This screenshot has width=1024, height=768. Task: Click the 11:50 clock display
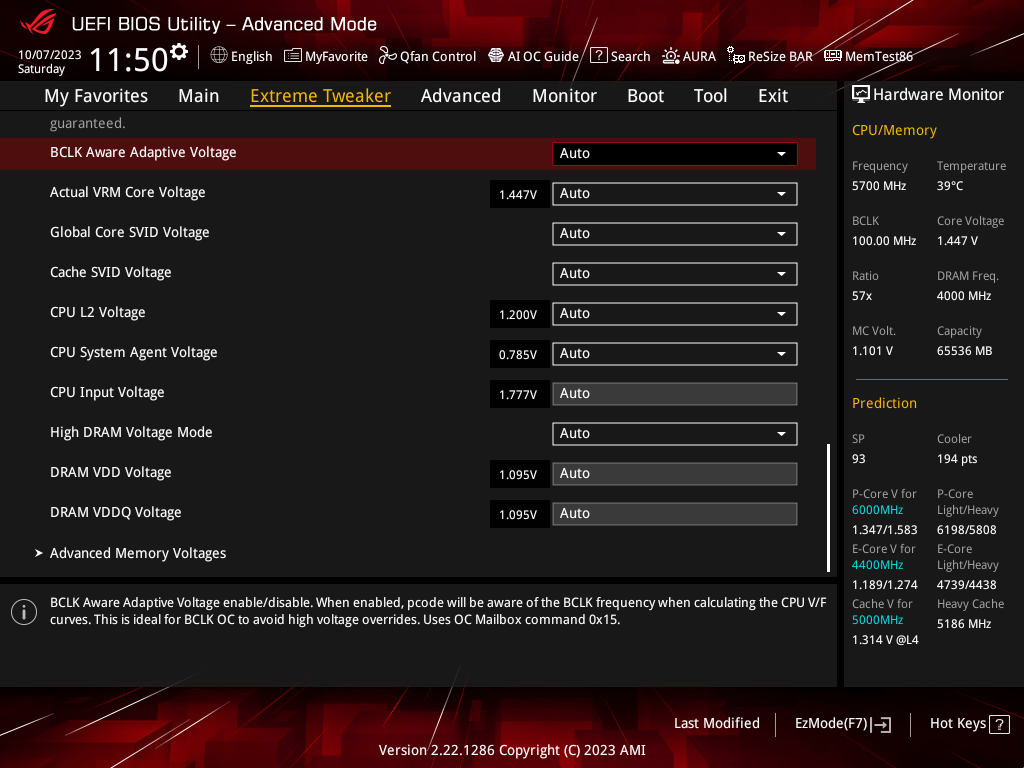pos(129,59)
